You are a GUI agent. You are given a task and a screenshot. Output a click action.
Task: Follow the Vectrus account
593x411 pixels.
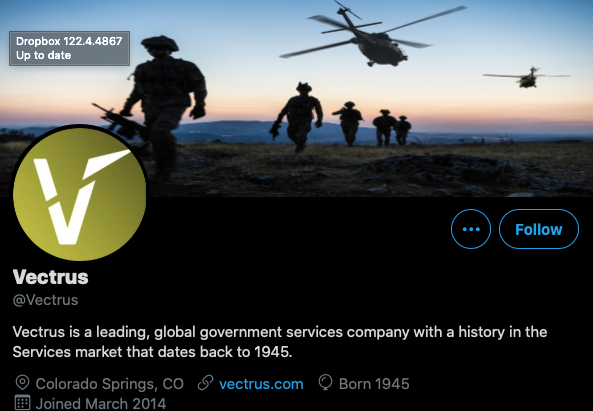(539, 229)
